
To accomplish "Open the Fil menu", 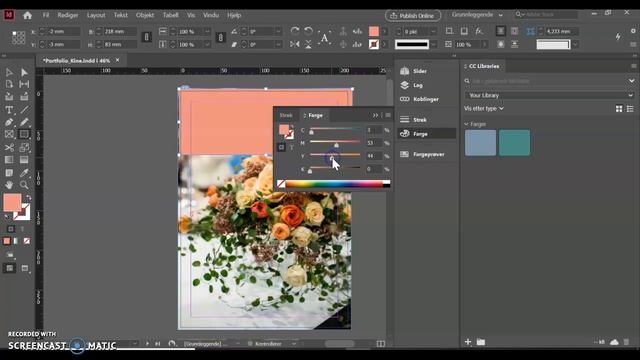I will click(x=46, y=15).
